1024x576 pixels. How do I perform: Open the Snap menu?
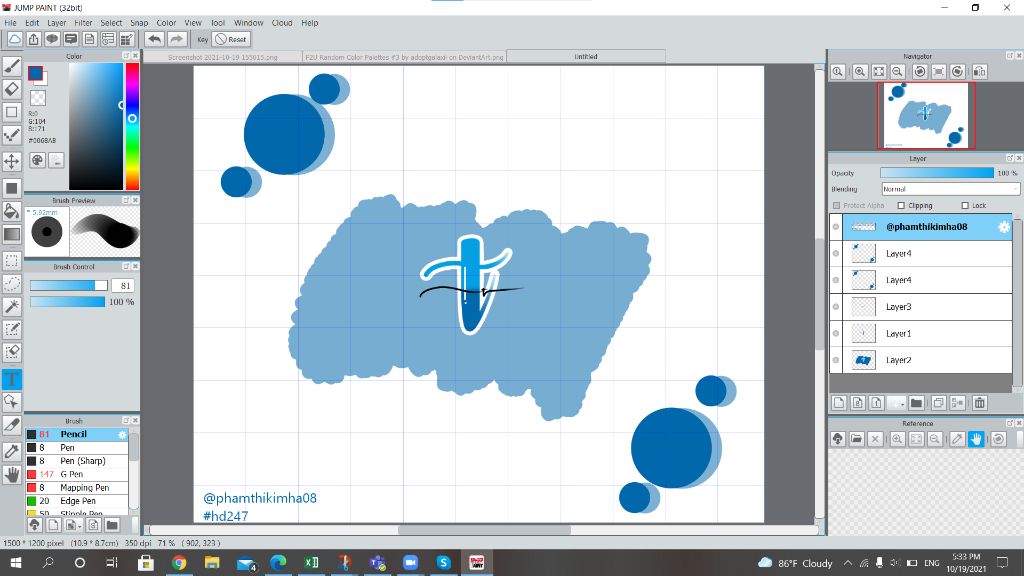[x=139, y=23]
